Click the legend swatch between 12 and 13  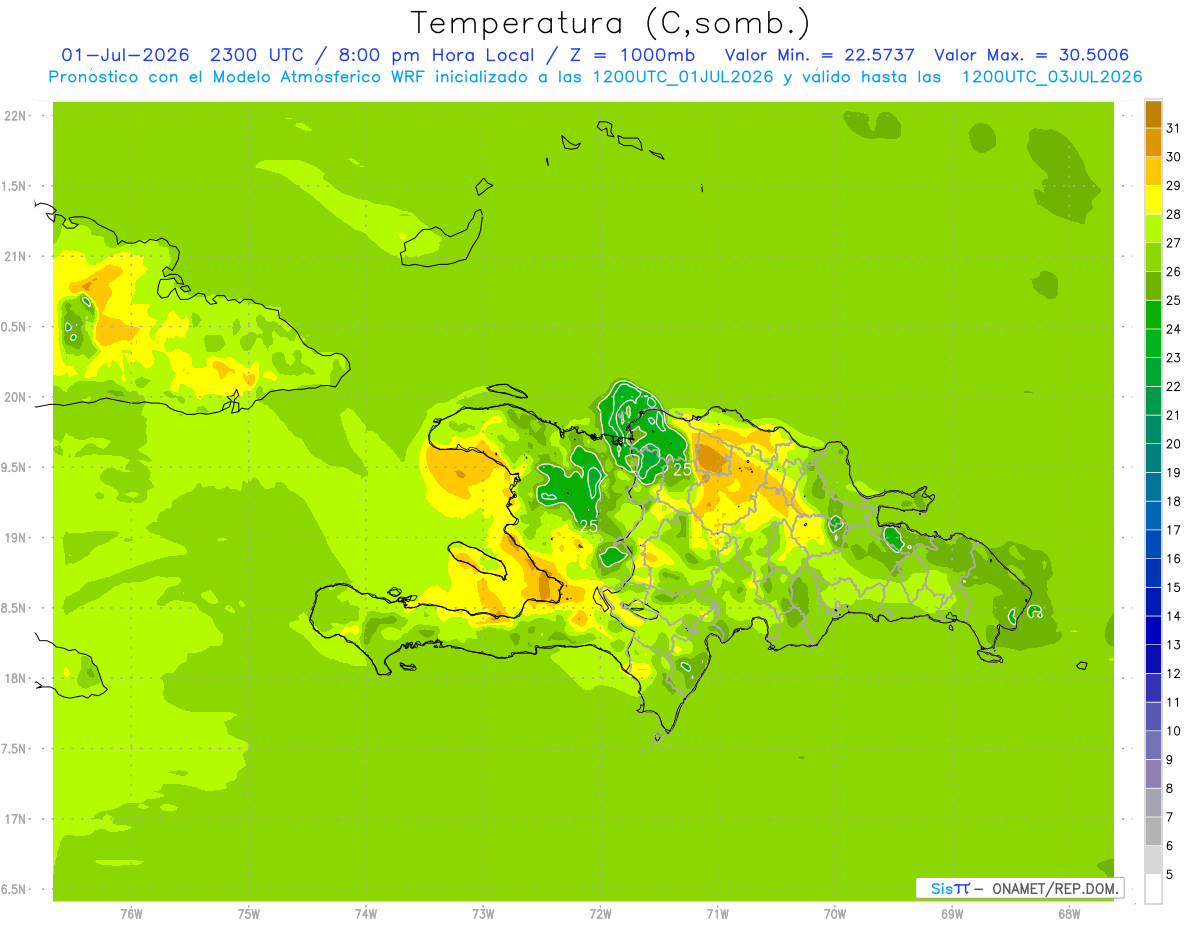1153,659
